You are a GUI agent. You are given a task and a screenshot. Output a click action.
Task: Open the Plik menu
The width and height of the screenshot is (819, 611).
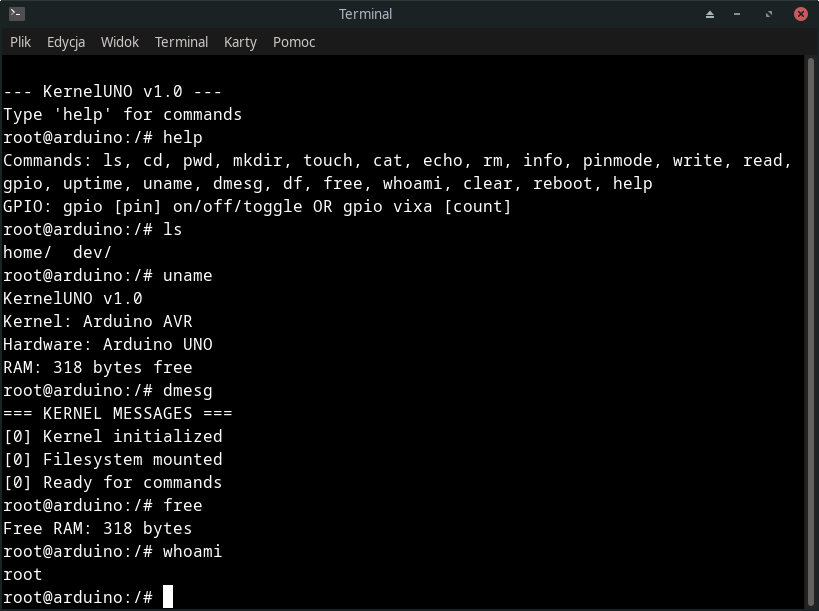coord(21,42)
